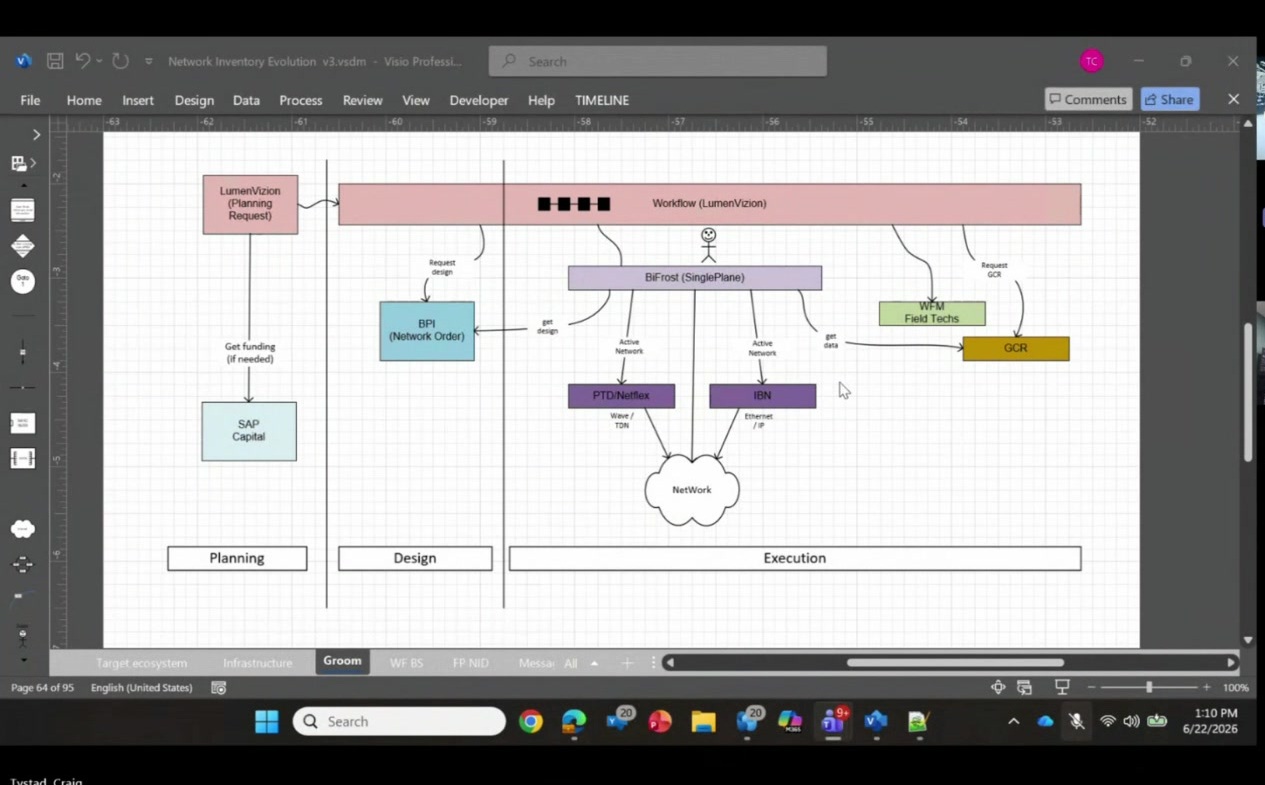Open Microsoft Teams from the taskbar

(x=833, y=722)
